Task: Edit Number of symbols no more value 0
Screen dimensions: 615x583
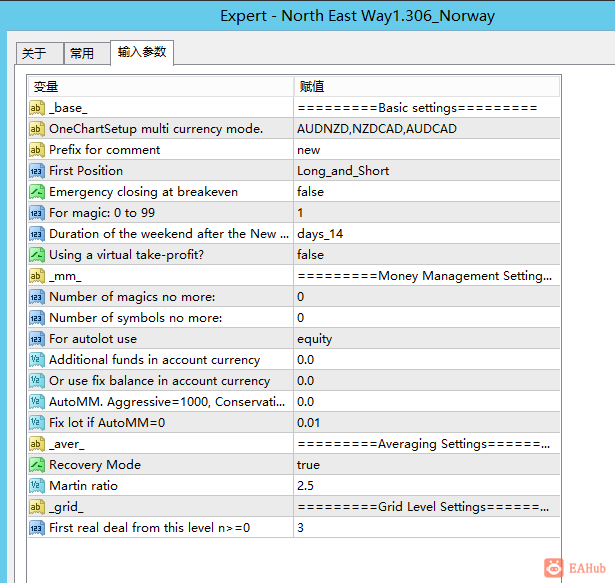Action: pyautogui.click(x=427, y=318)
